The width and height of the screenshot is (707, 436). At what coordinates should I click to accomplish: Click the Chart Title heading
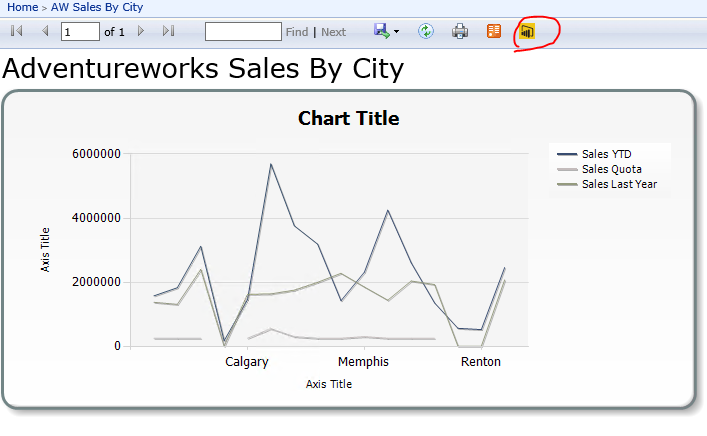click(x=348, y=119)
